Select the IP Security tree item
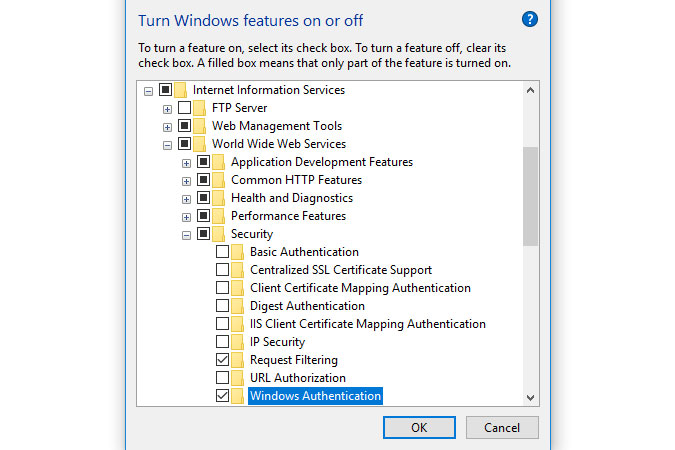 pos(277,342)
